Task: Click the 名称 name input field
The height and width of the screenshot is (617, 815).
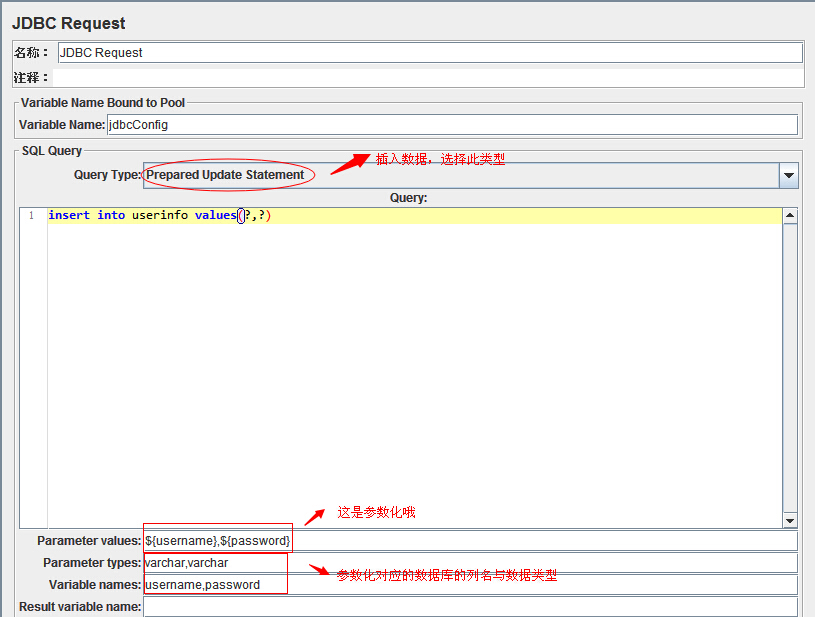Action: pyautogui.click(x=430, y=52)
